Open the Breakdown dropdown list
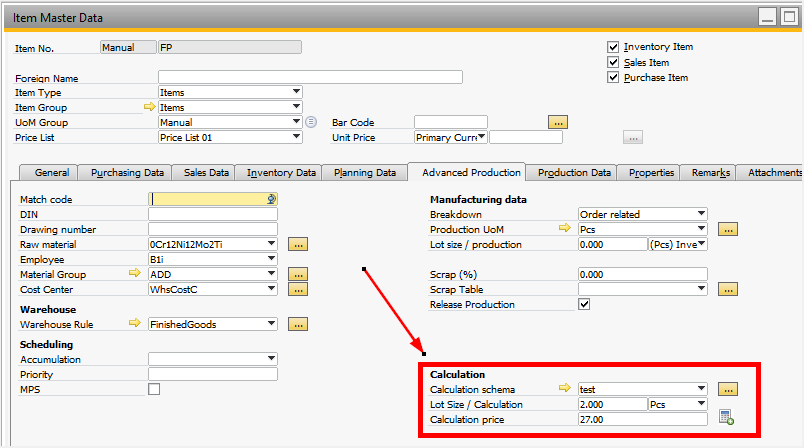Viewport: 804px width, 448px height. click(701, 214)
